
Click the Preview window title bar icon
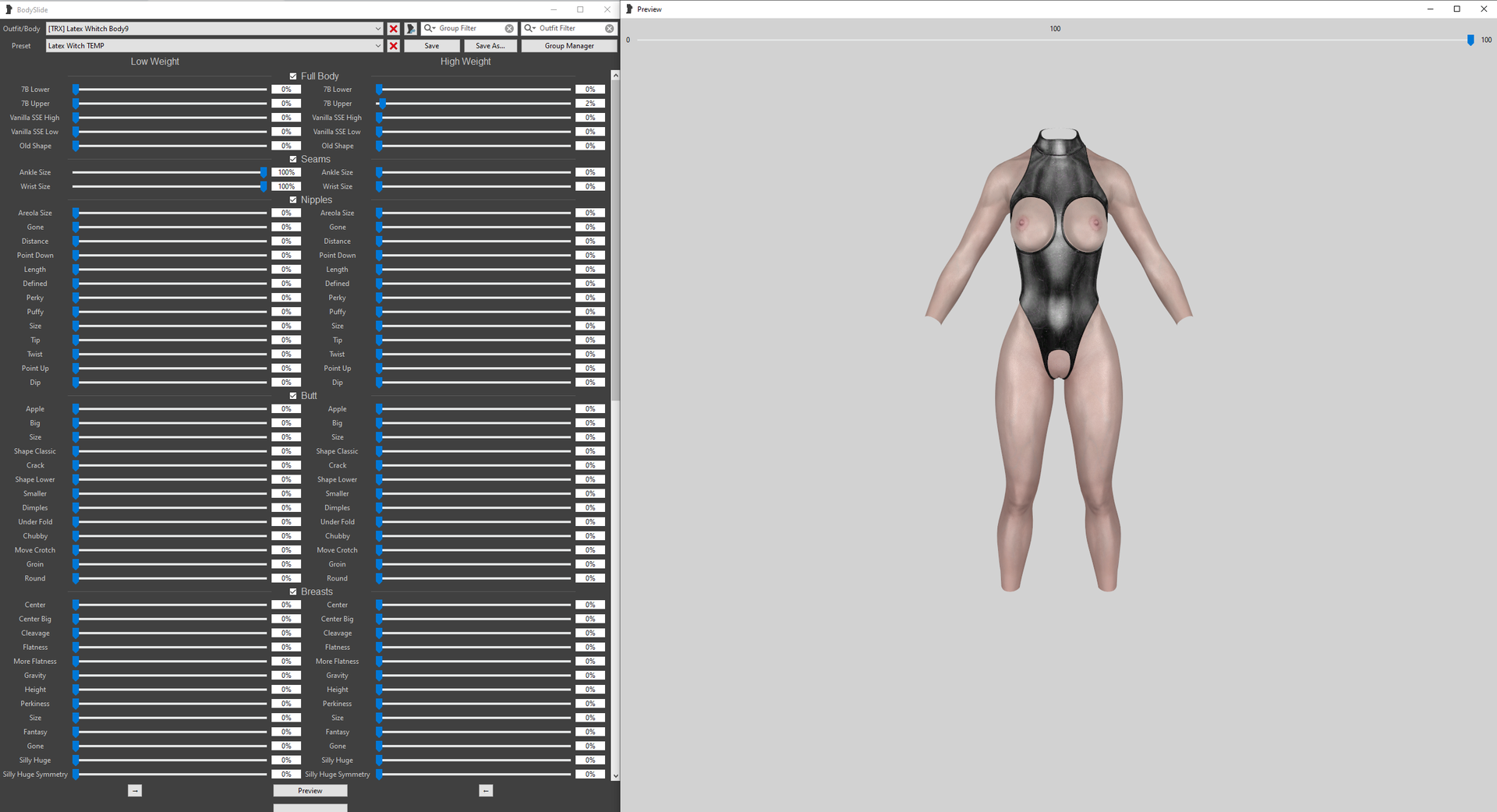pyautogui.click(x=629, y=9)
